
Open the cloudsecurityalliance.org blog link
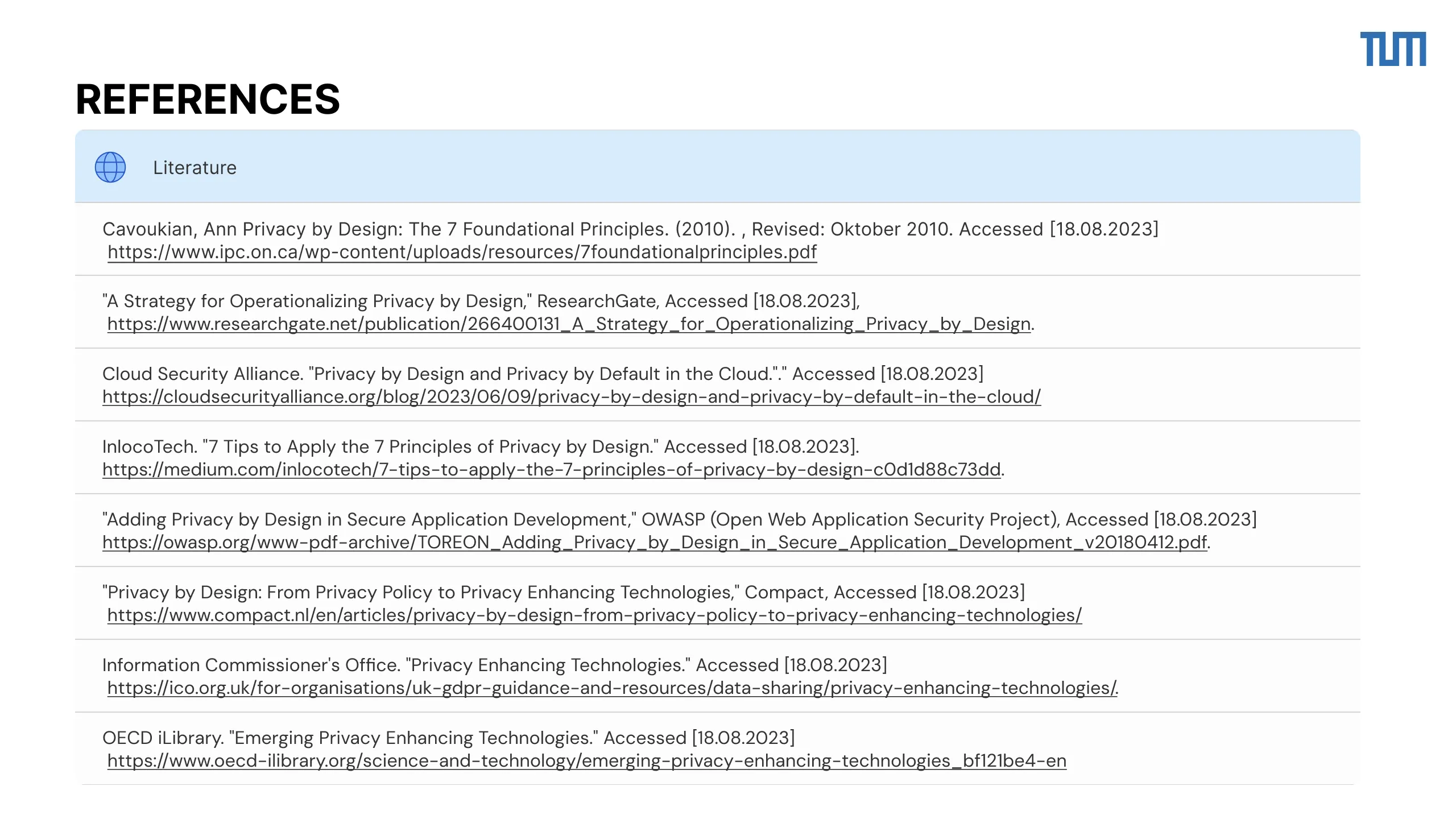[x=572, y=396]
